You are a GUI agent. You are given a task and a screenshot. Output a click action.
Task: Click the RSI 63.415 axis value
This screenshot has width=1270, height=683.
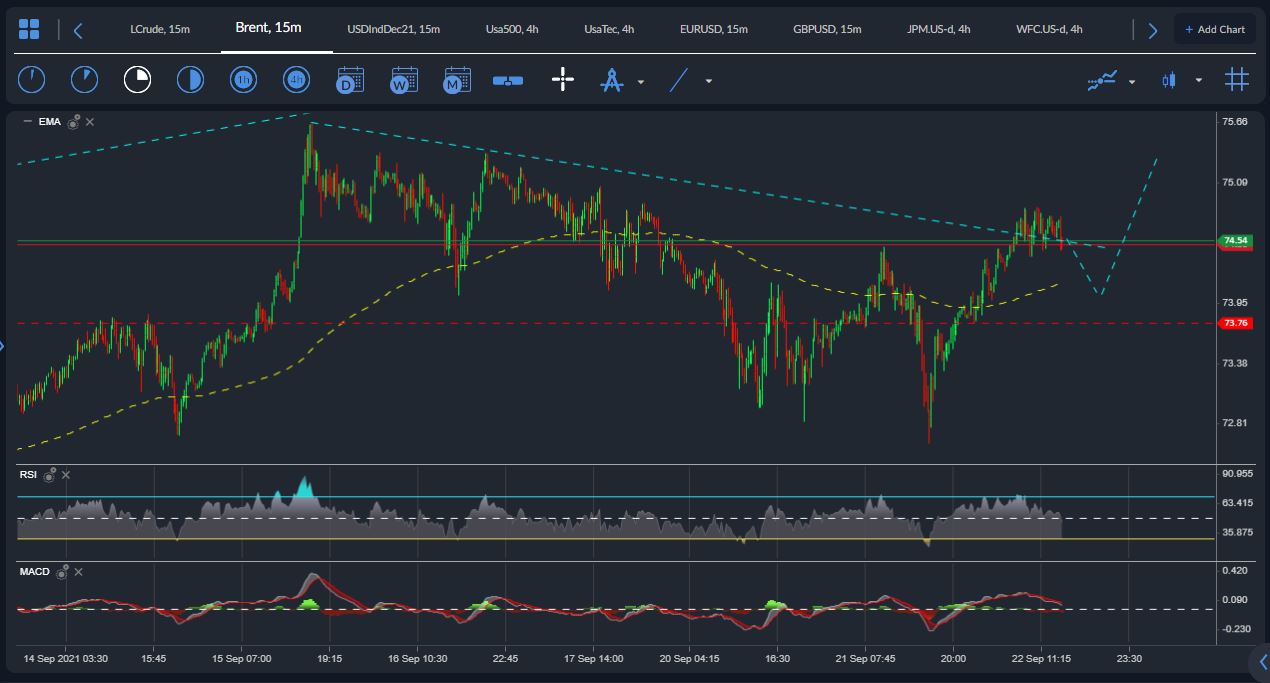click(x=1237, y=503)
